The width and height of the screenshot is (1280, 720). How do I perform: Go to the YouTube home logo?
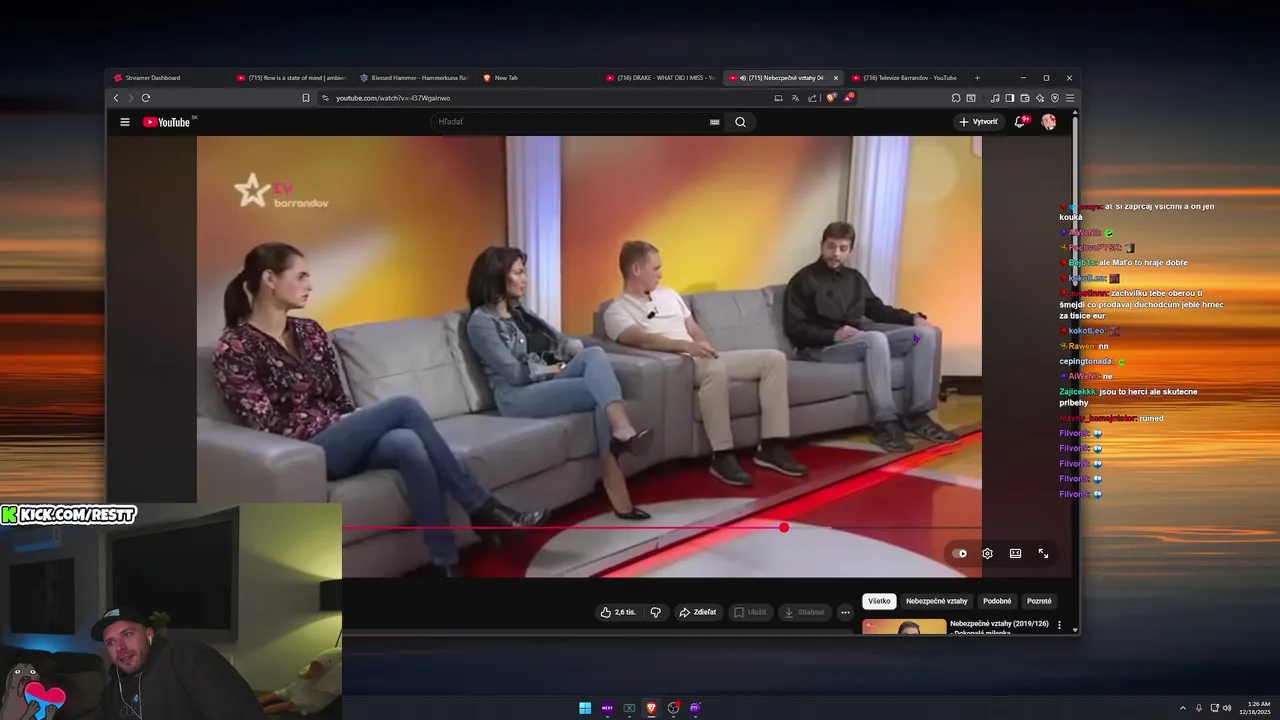(166, 122)
